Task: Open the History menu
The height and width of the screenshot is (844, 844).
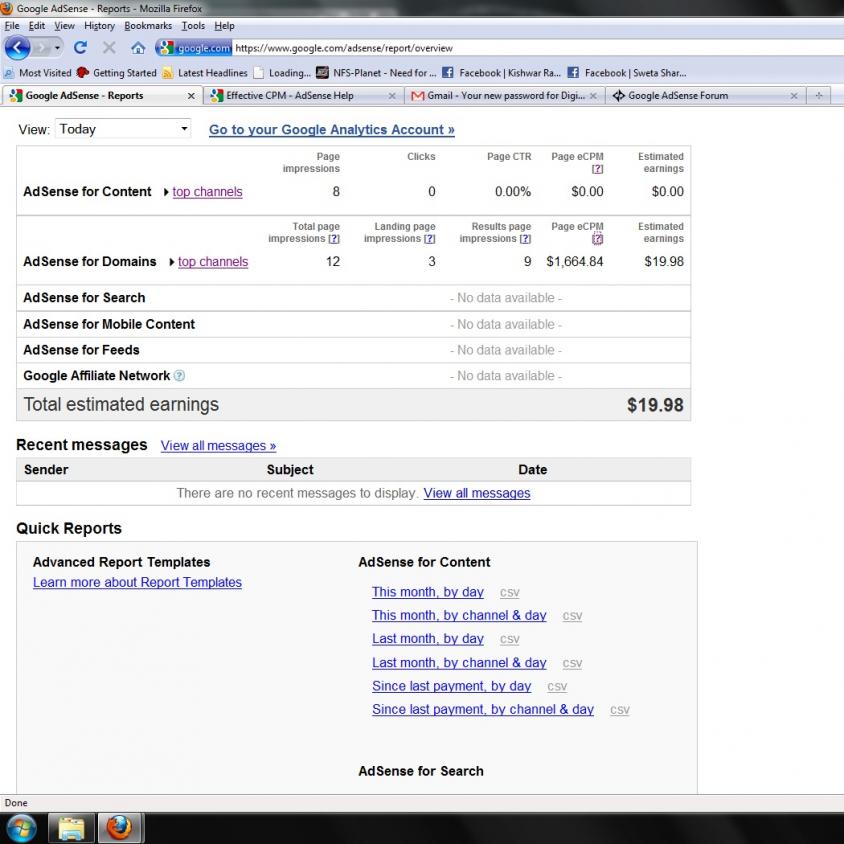Action: point(99,26)
